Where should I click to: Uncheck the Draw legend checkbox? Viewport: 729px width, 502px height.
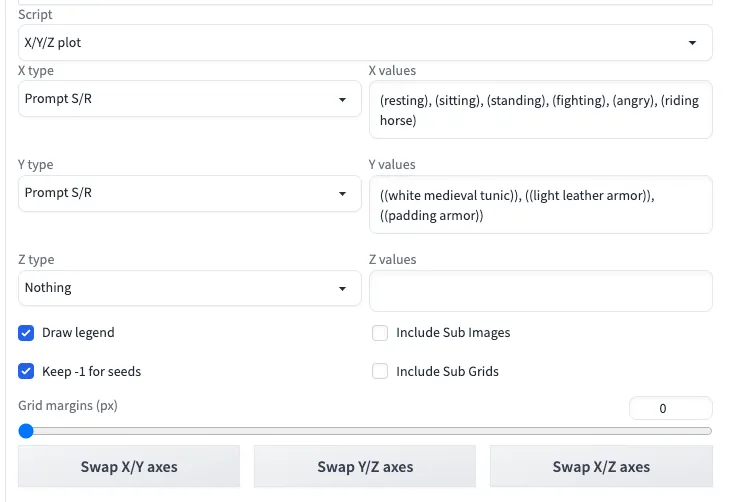pos(27,332)
